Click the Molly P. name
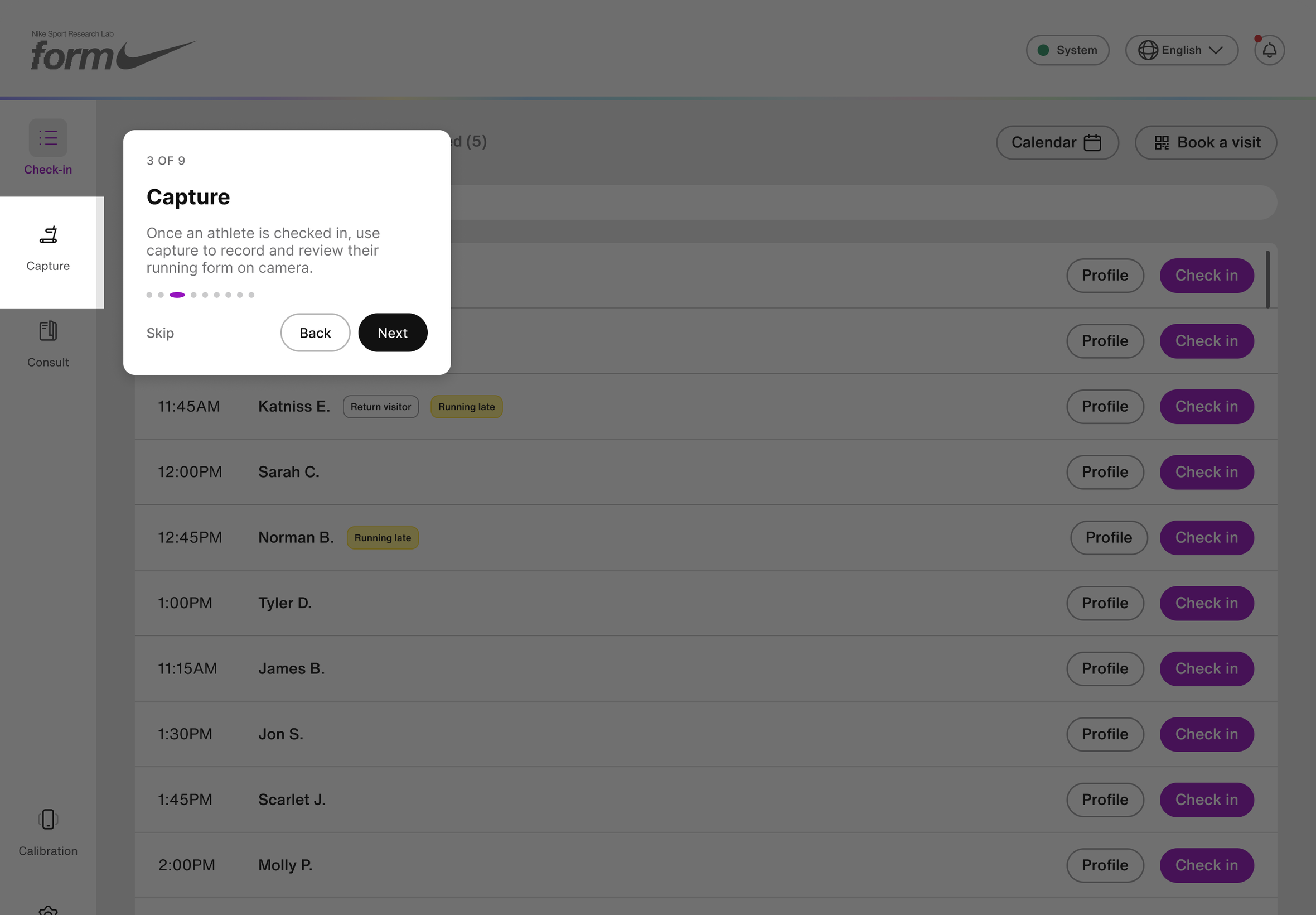Screen dimensions: 1316x915 coord(286,865)
